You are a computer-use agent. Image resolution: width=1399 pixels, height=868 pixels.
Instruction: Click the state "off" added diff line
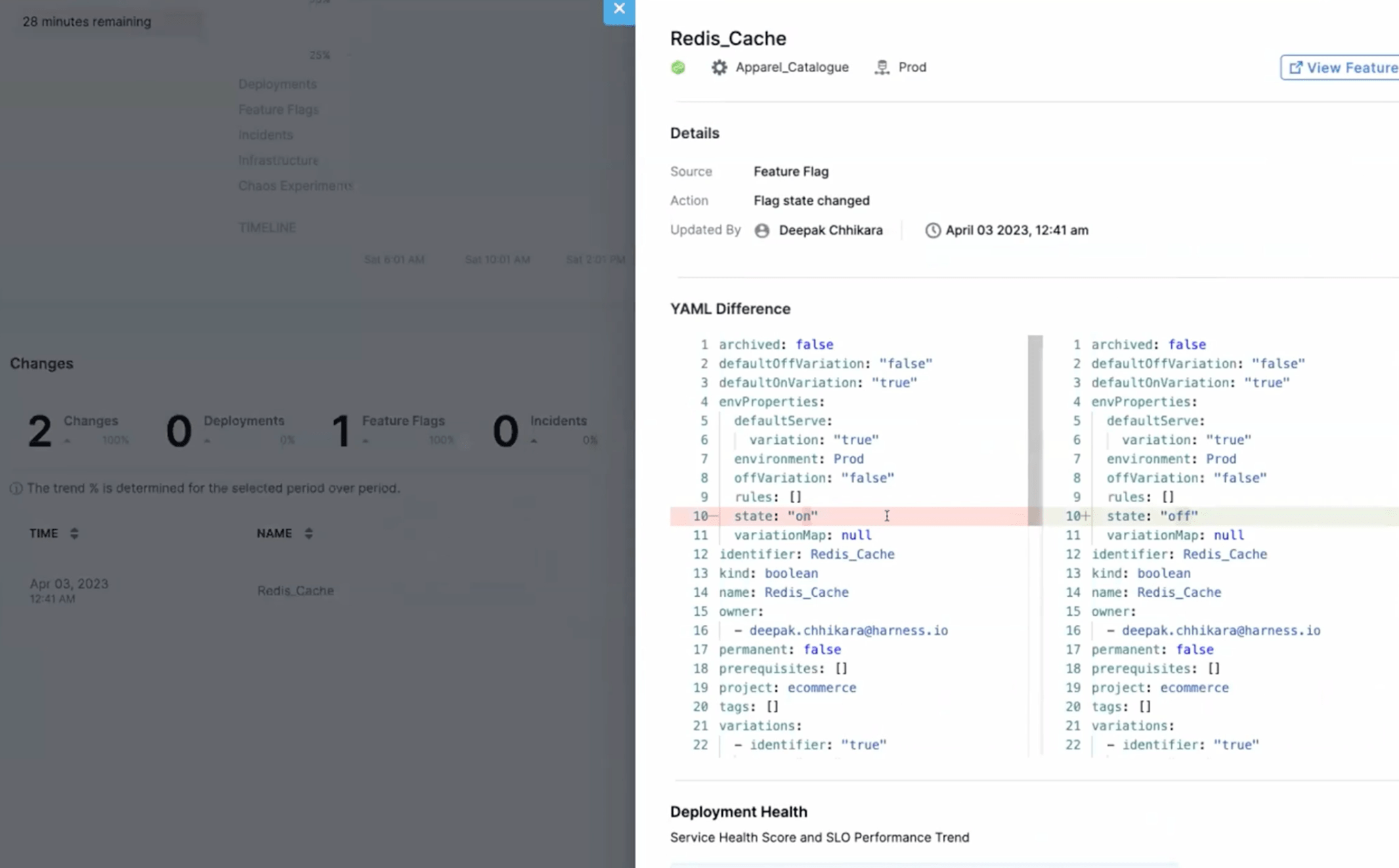pyautogui.click(x=1152, y=516)
